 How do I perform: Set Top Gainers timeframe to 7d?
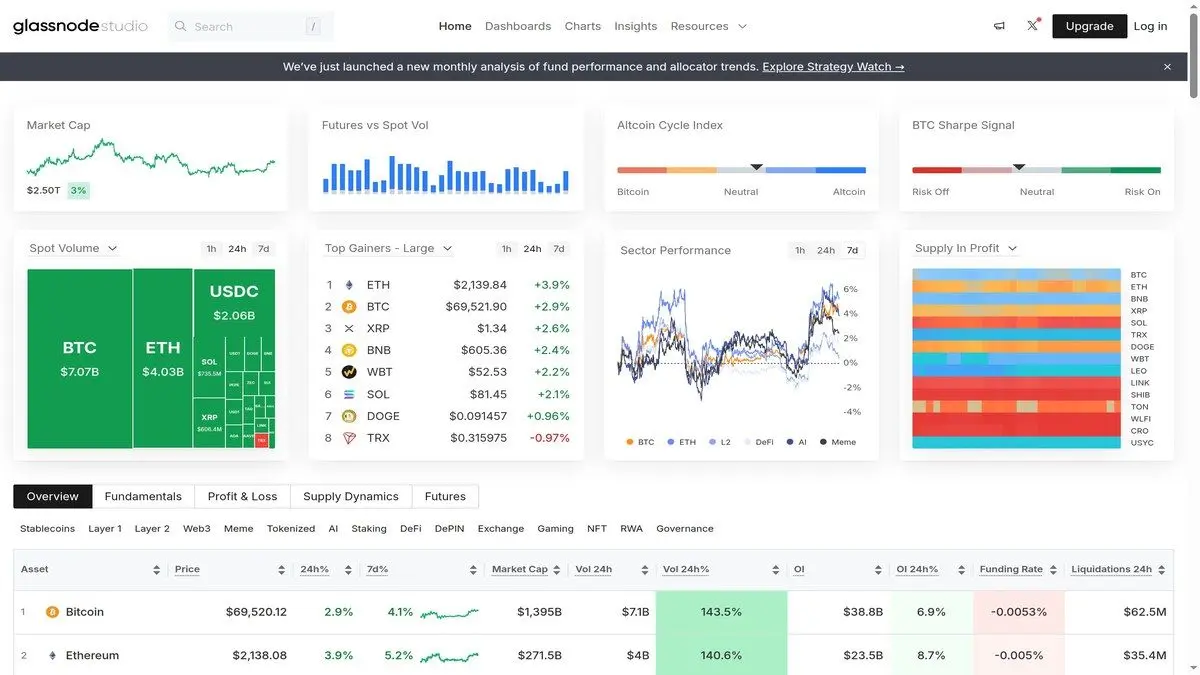point(559,249)
